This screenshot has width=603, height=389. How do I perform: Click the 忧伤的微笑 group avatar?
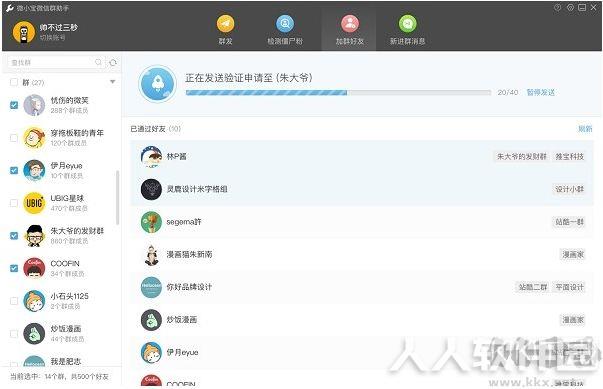coord(34,105)
